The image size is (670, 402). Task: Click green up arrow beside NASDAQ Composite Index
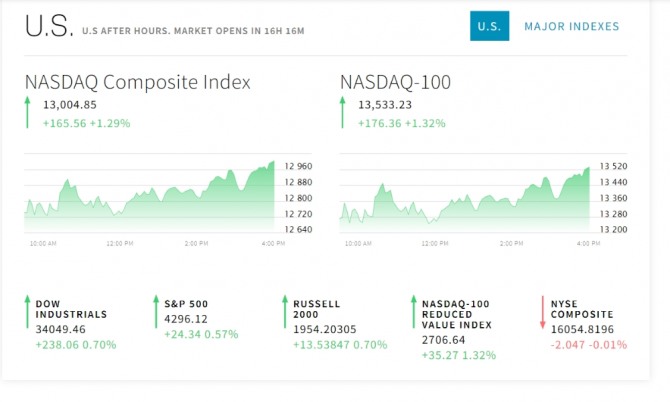(28, 113)
